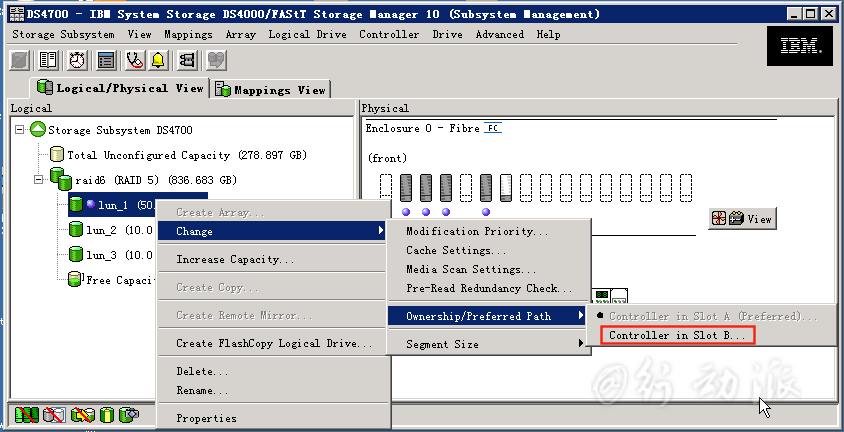Select Pre-Read Redundancy Check... menu item
Image resolution: width=844 pixels, height=432 pixels.
coord(489,288)
